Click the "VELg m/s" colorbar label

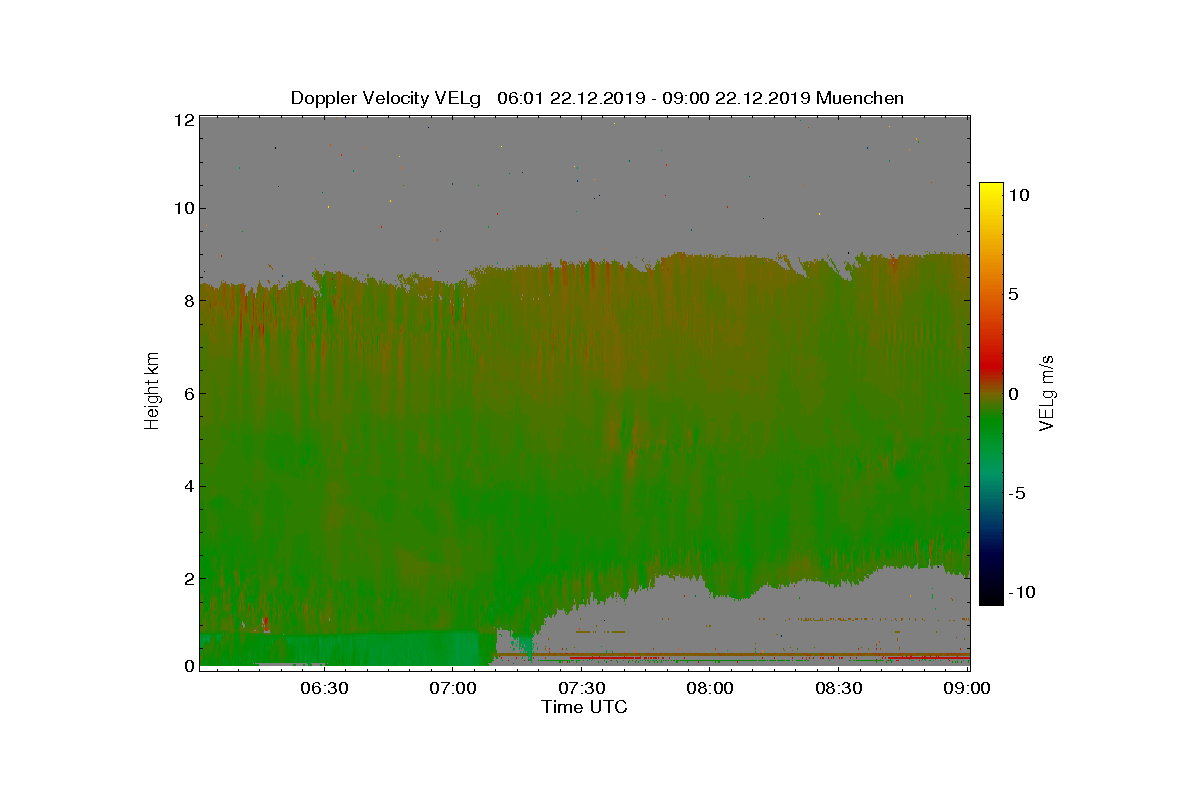click(1047, 392)
